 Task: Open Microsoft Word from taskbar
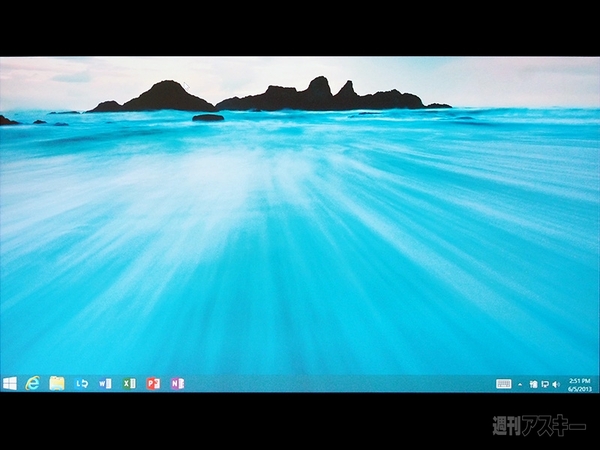[105, 383]
